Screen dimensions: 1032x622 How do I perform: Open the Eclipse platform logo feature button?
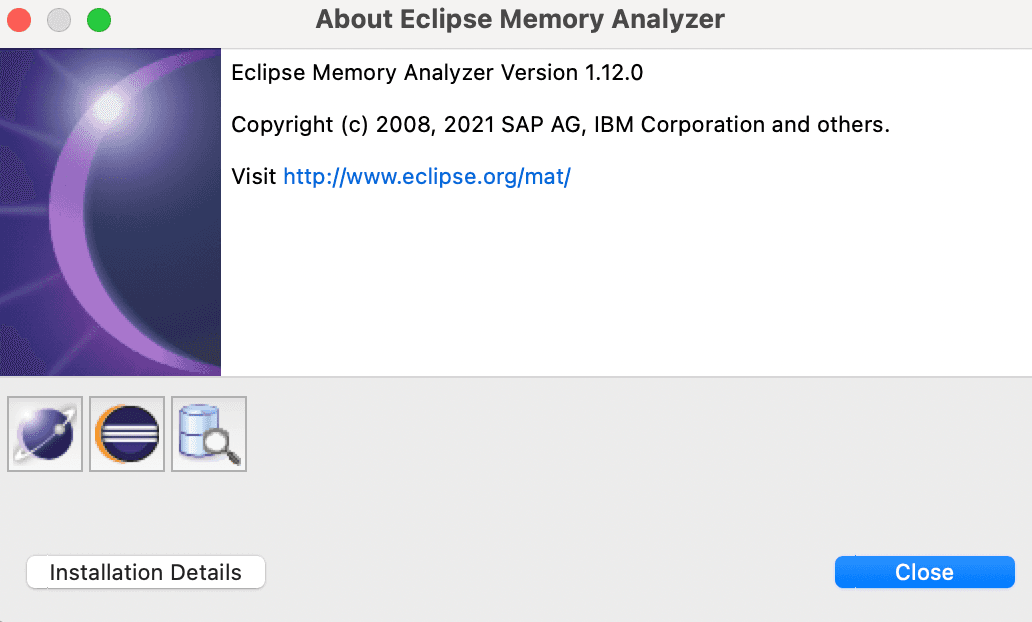coord(127,434)
